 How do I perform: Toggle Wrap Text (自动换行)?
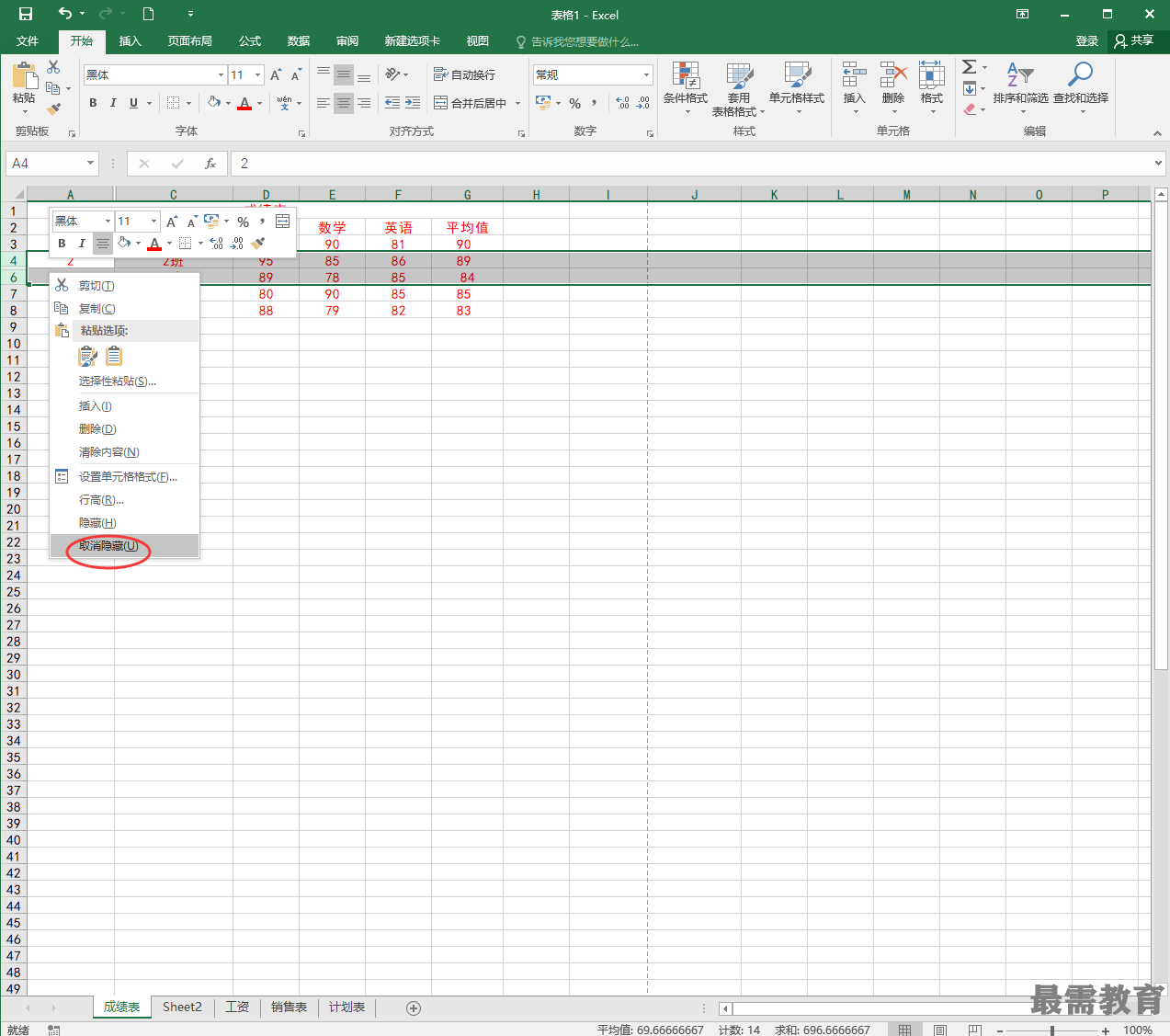coord(464,74)
